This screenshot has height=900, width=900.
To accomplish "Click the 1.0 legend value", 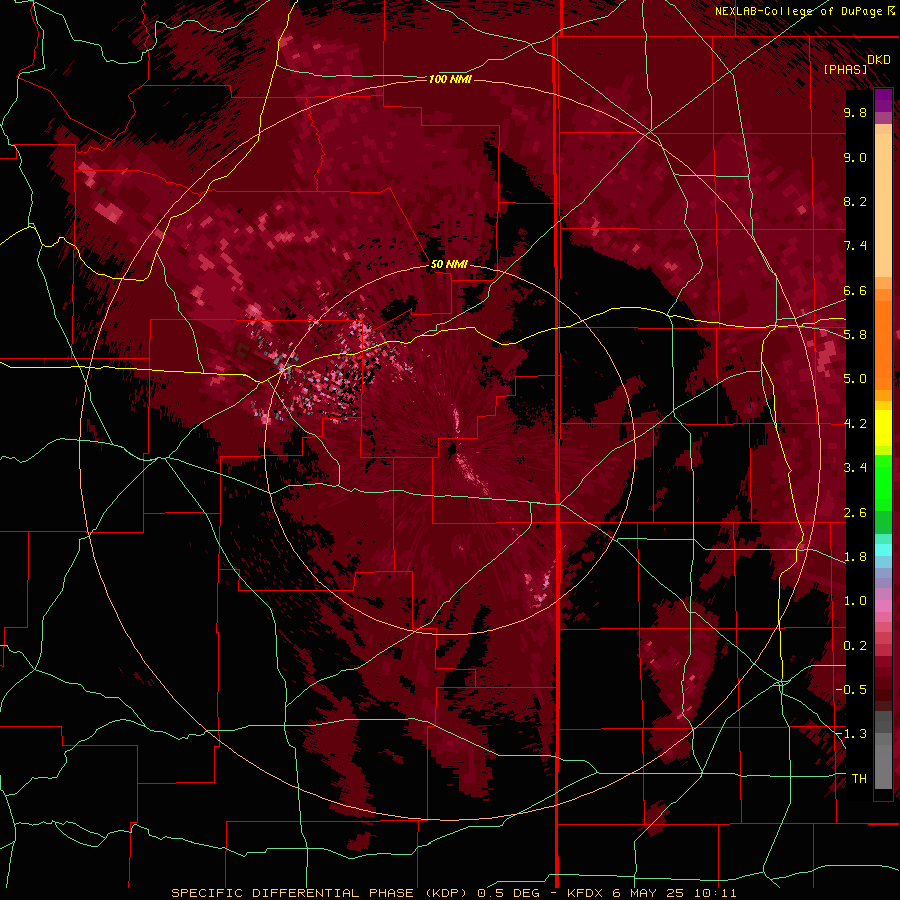I will coord(855,601).
